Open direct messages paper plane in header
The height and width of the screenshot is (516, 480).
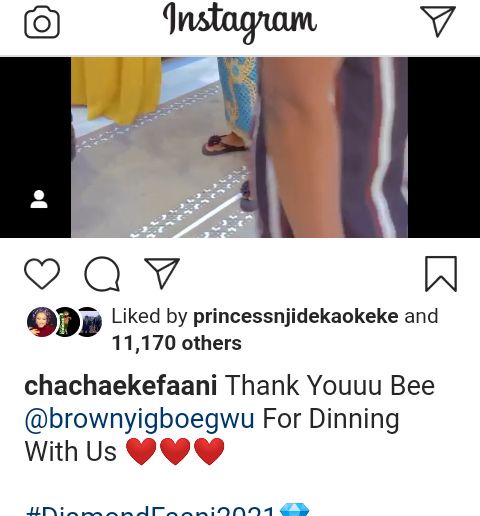[x=438, y=21]
